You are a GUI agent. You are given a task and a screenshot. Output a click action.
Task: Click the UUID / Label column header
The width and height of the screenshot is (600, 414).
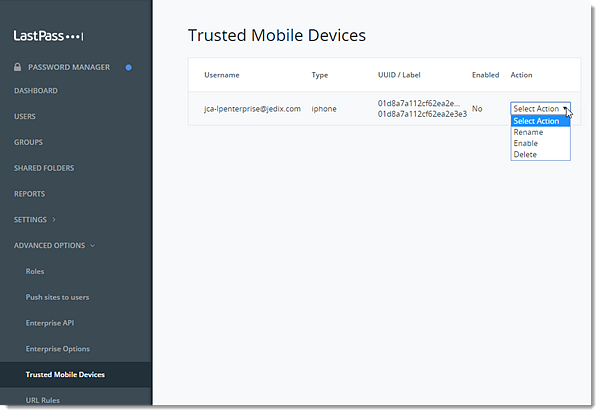[x=399, y=75]
